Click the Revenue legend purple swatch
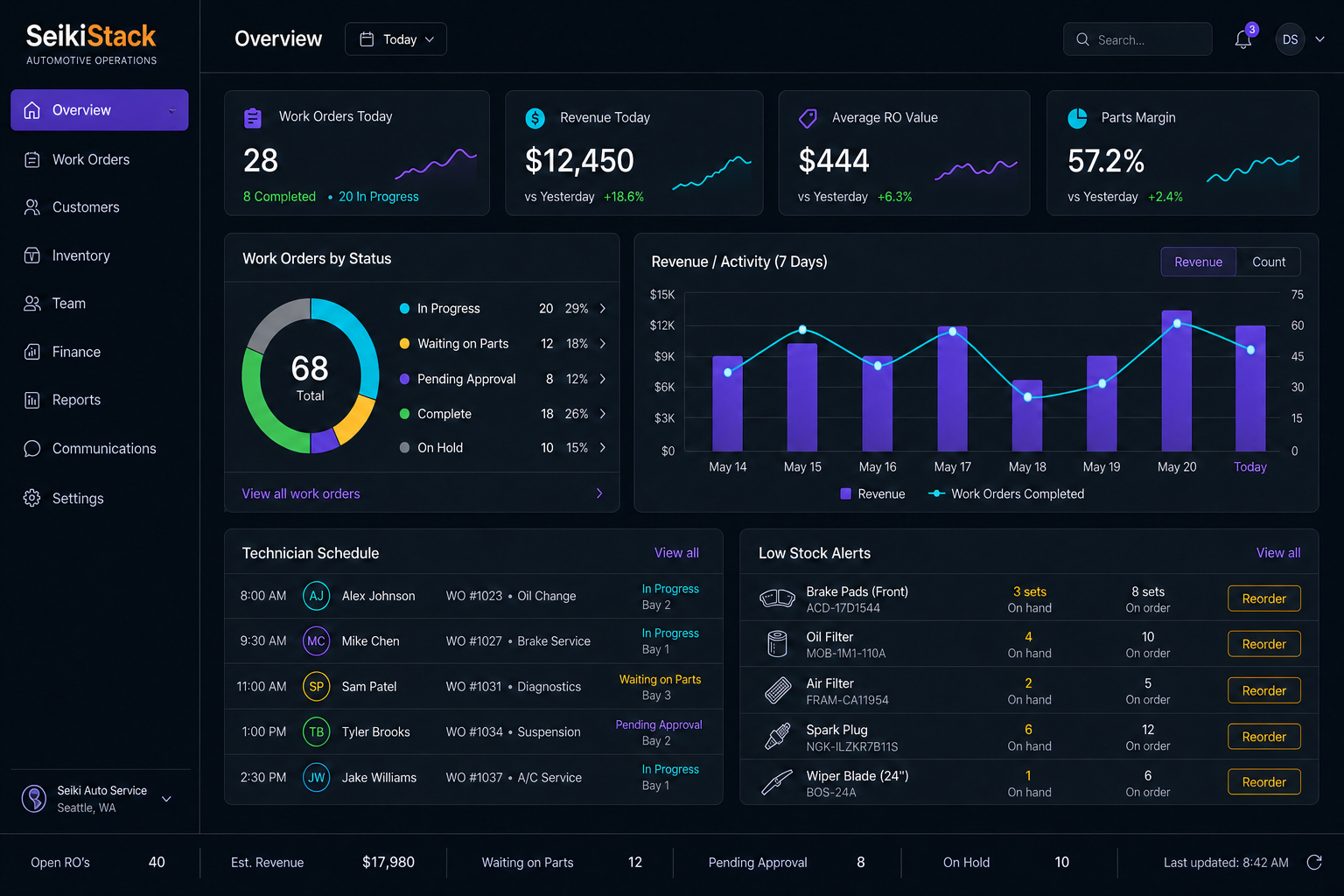This screenshot has height=896, width=1344. click(x=845, y=493)
